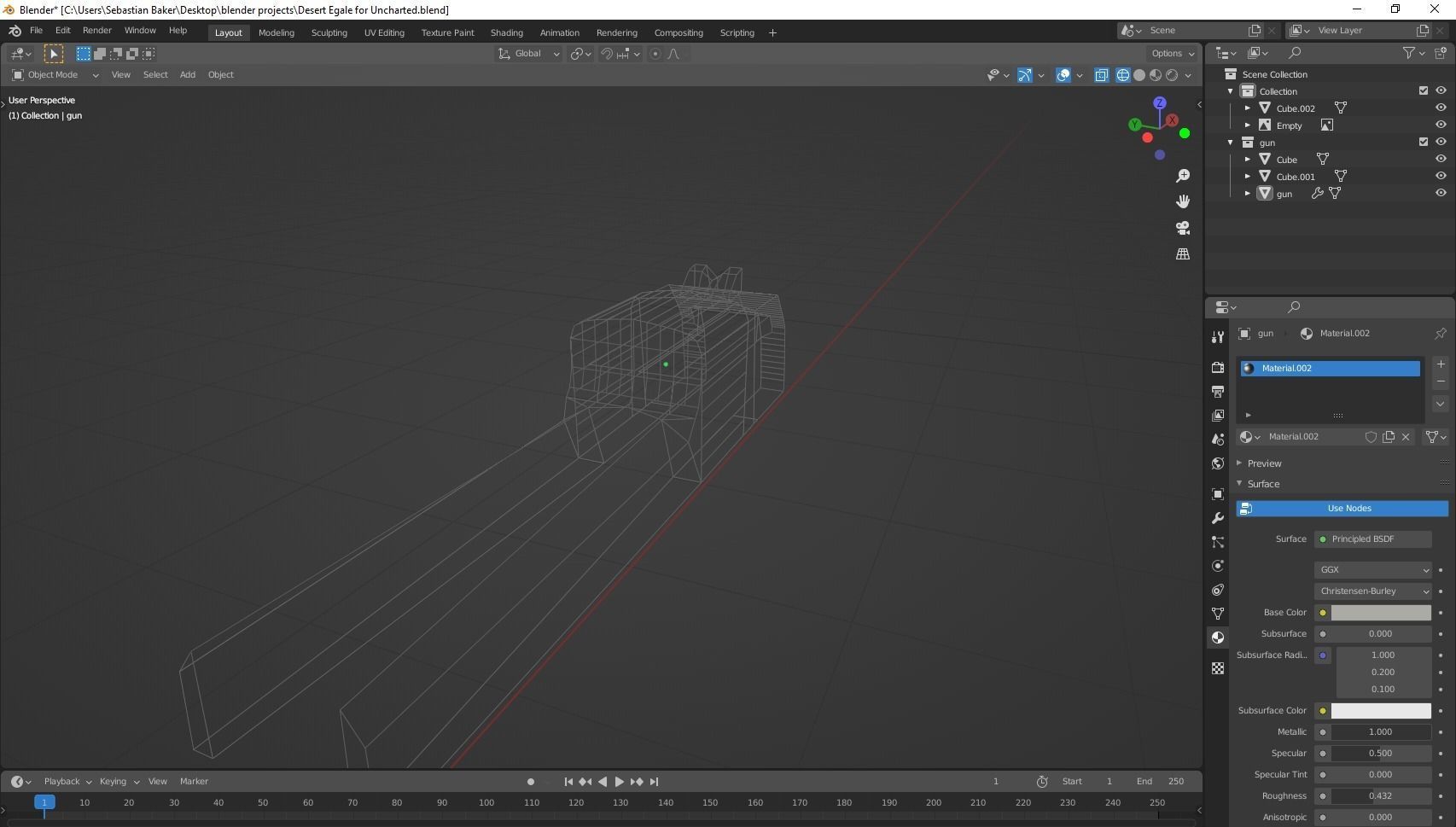
Task: Click the Principled BSDF surface shader button
Action: click(x=1372, y=539)
